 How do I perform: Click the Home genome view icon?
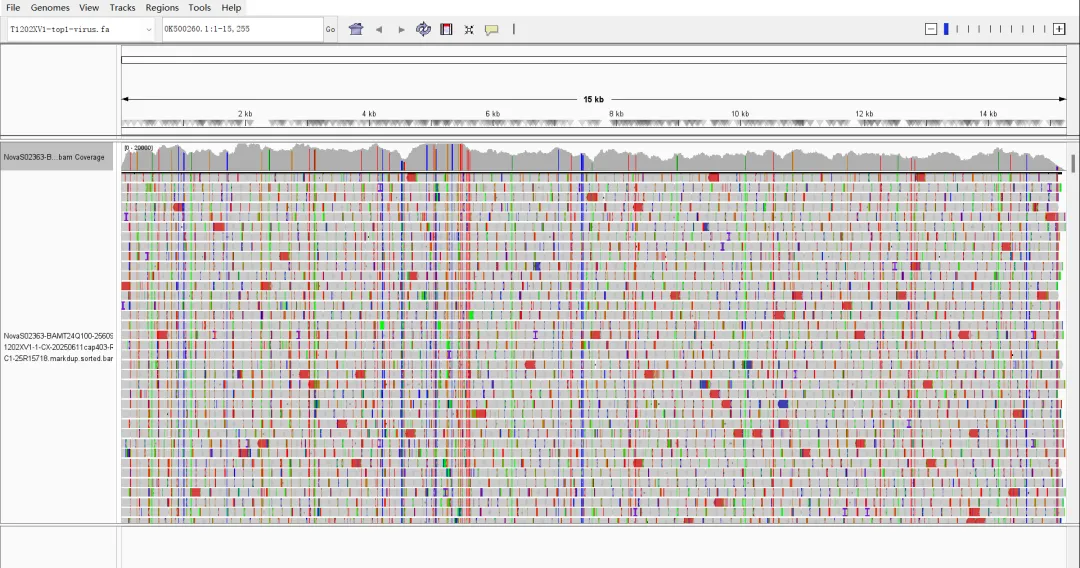click(356, 29)
